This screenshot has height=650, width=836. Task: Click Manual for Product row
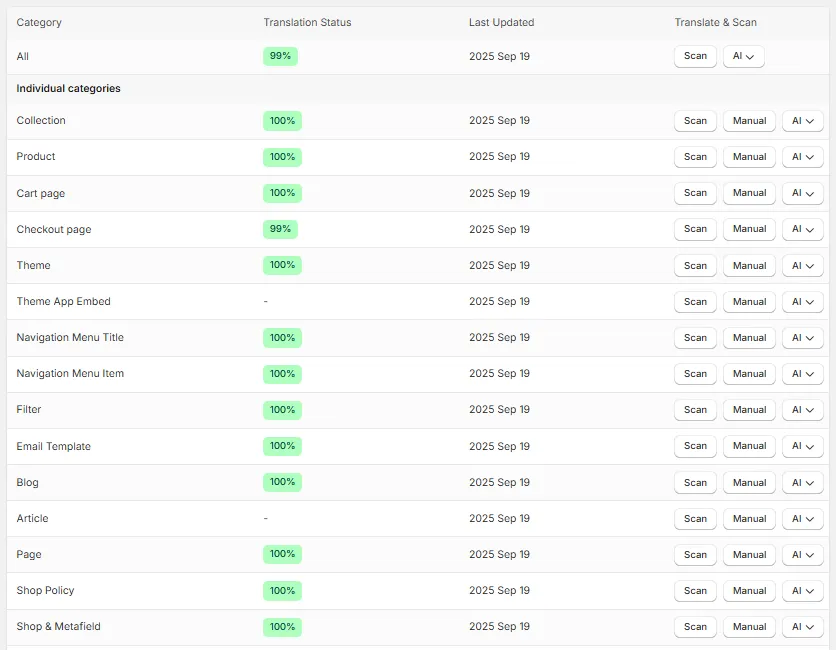(x=749, y=157)
